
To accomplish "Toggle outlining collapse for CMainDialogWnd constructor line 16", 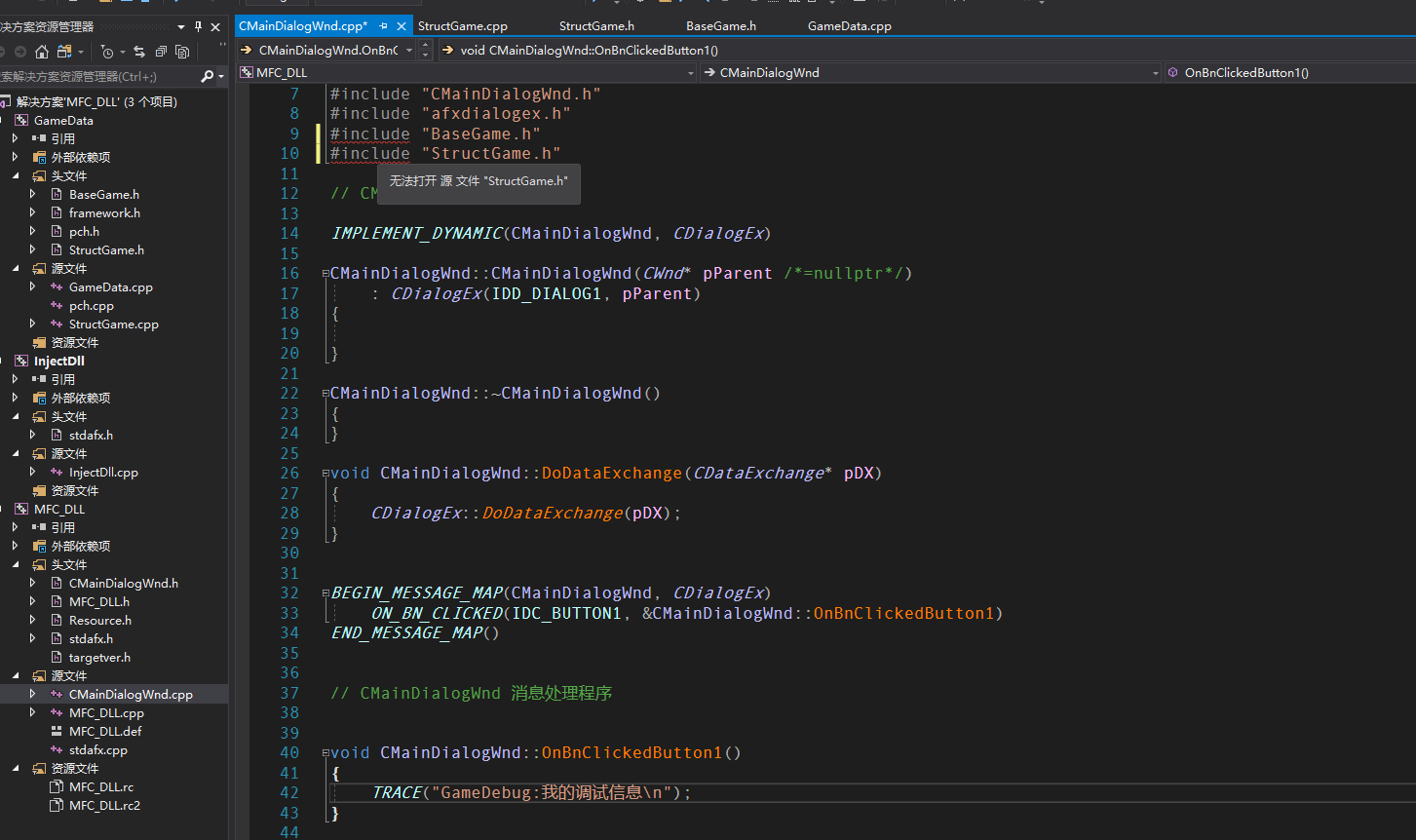I will (325, 274).
